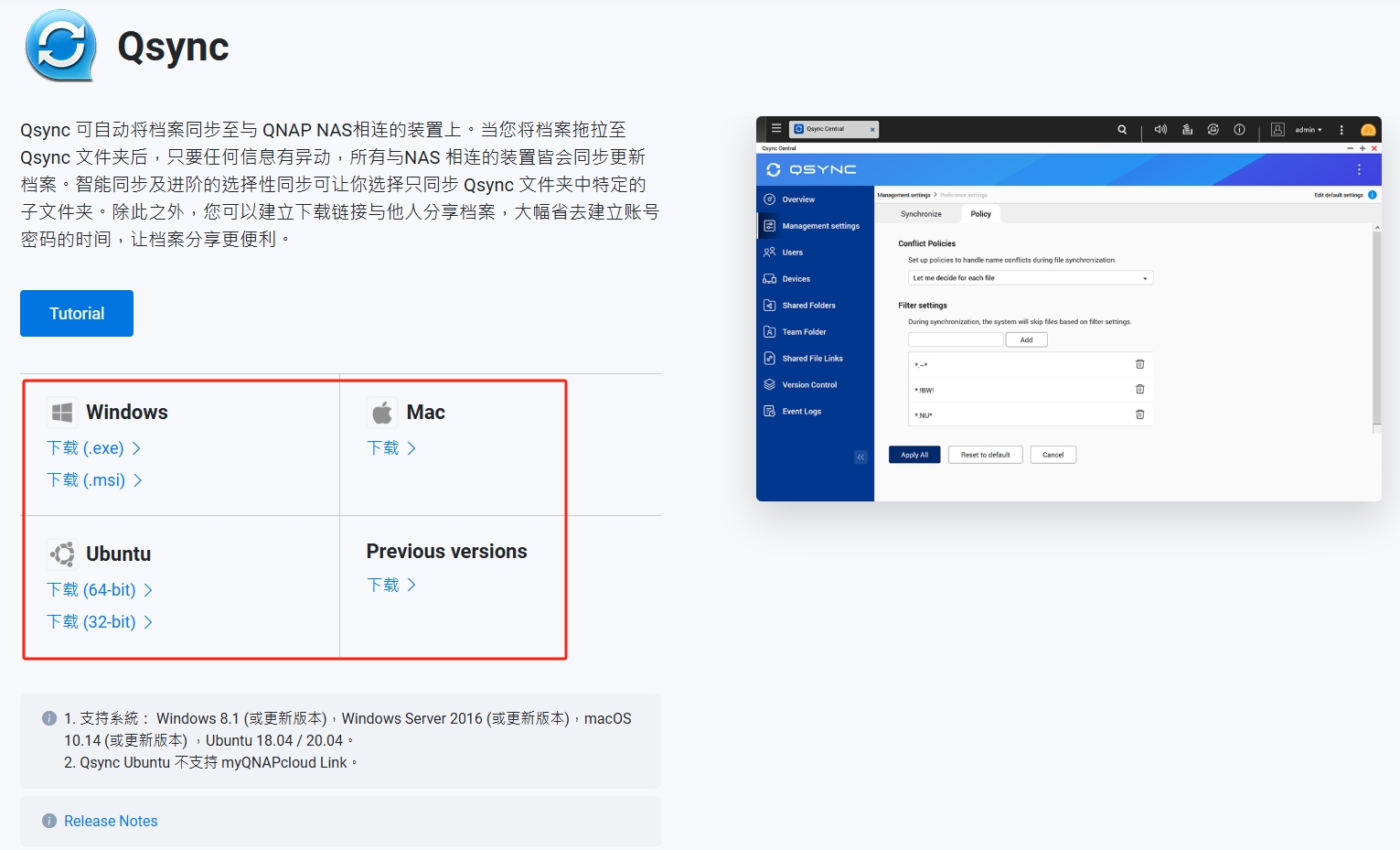Click the Qsync app logo icon
This screenshot has width=1400, height=850.
[x=60, y=45]
